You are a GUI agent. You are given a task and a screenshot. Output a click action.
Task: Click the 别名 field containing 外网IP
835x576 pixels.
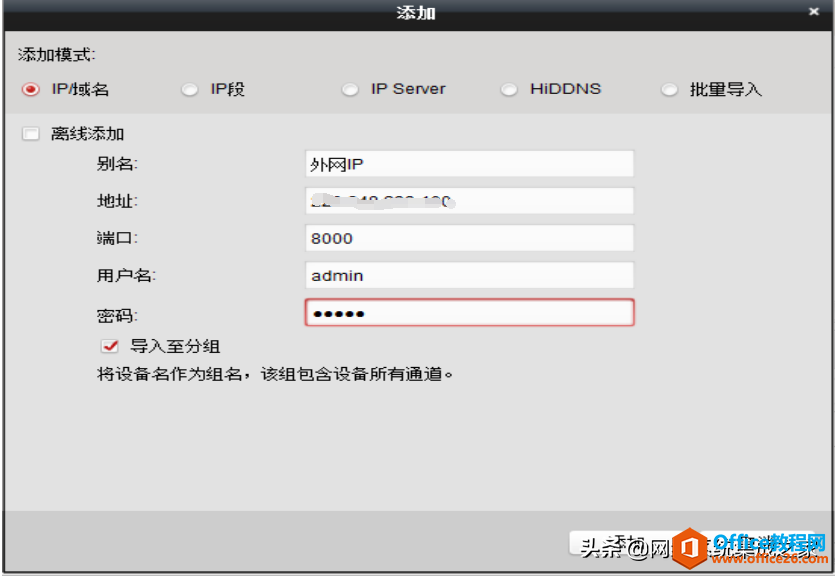point(469,164)
